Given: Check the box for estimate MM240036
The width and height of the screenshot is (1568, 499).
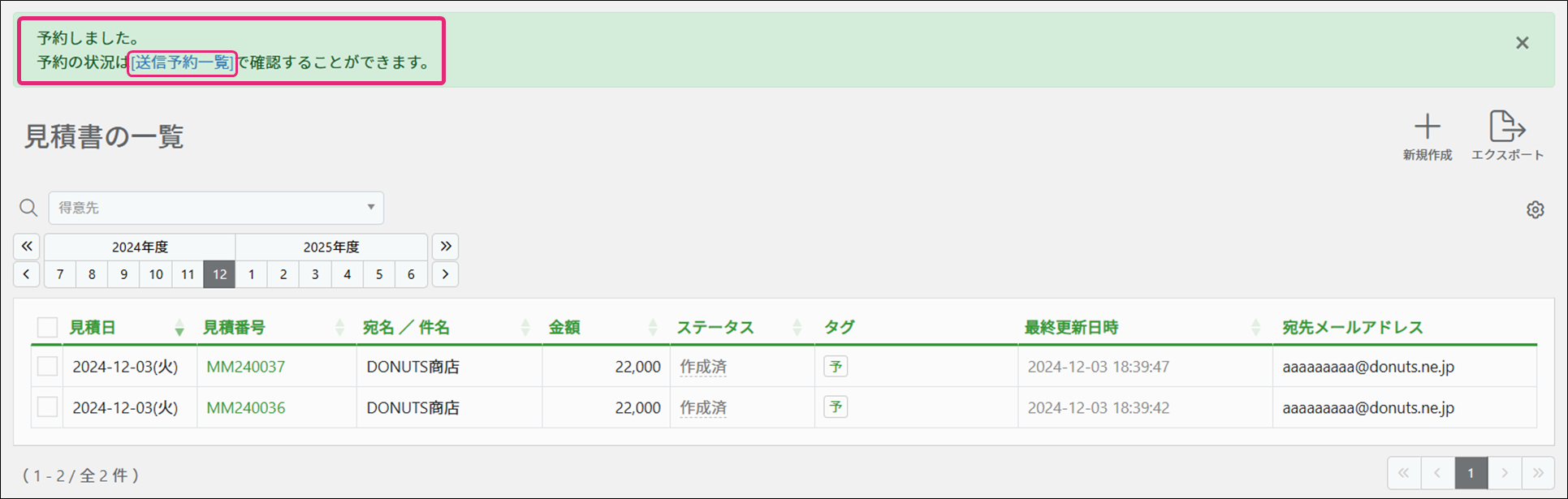Looking at the screenshot, I should click(48, 407).
